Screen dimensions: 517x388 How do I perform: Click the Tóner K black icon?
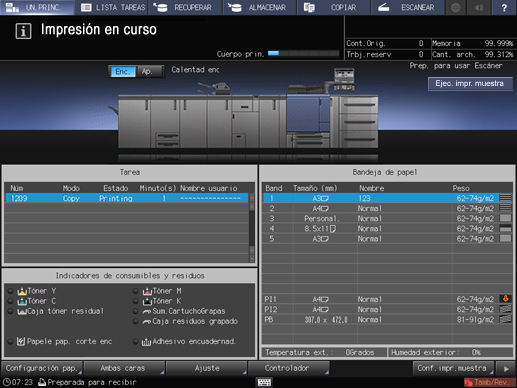(147, 301)
